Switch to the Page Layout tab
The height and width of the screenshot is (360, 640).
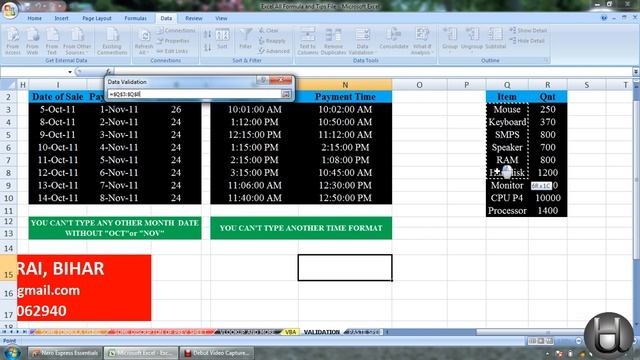point(97,18)
